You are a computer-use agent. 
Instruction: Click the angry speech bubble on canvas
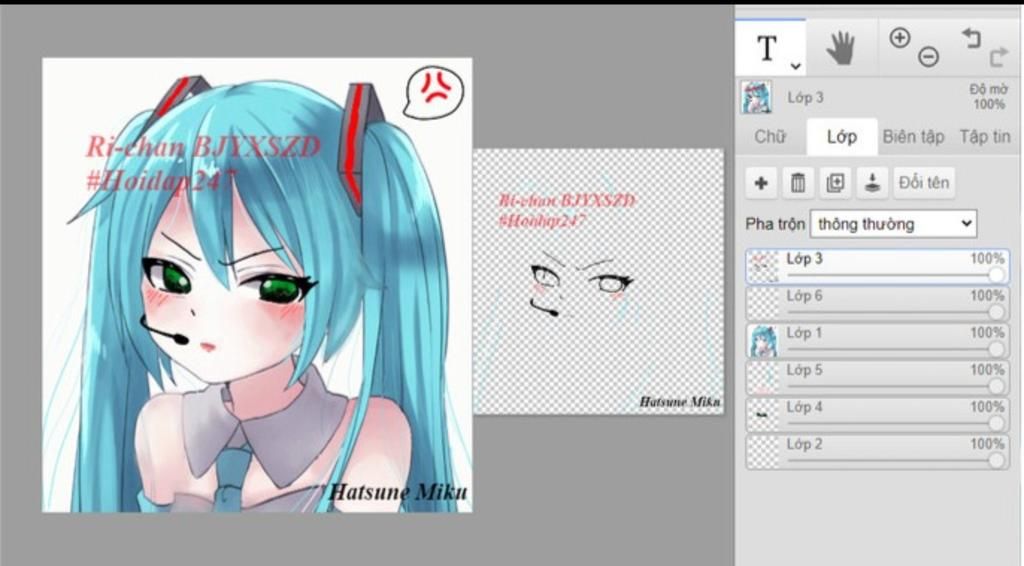433,93
